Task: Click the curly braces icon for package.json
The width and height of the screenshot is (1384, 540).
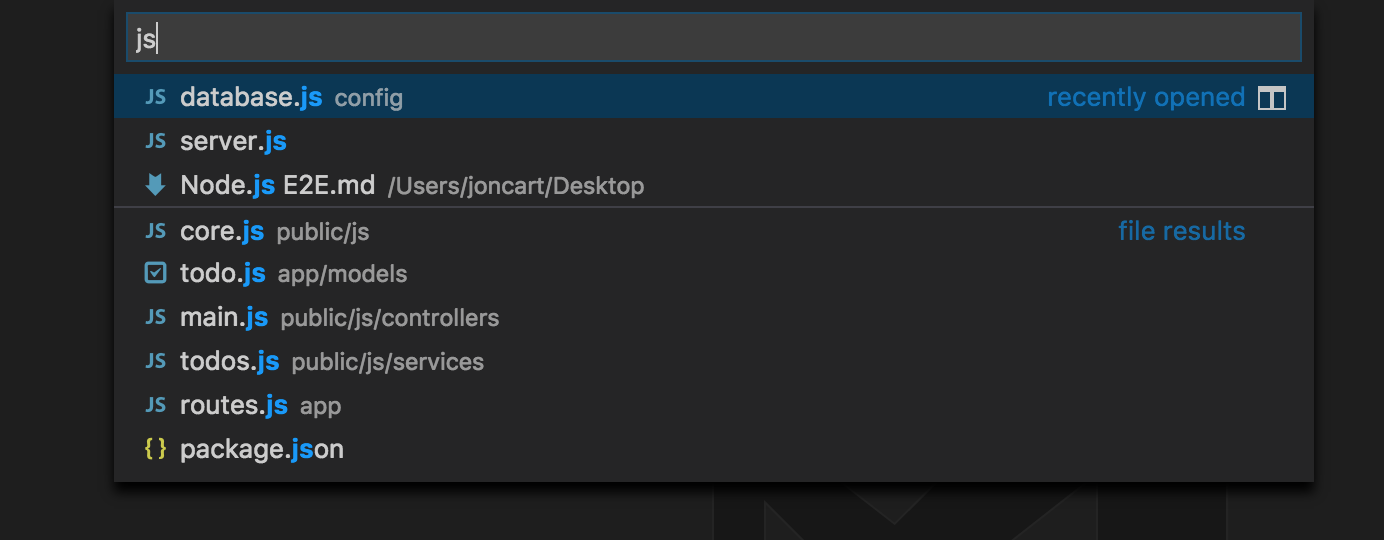Action: pos(155,449)
